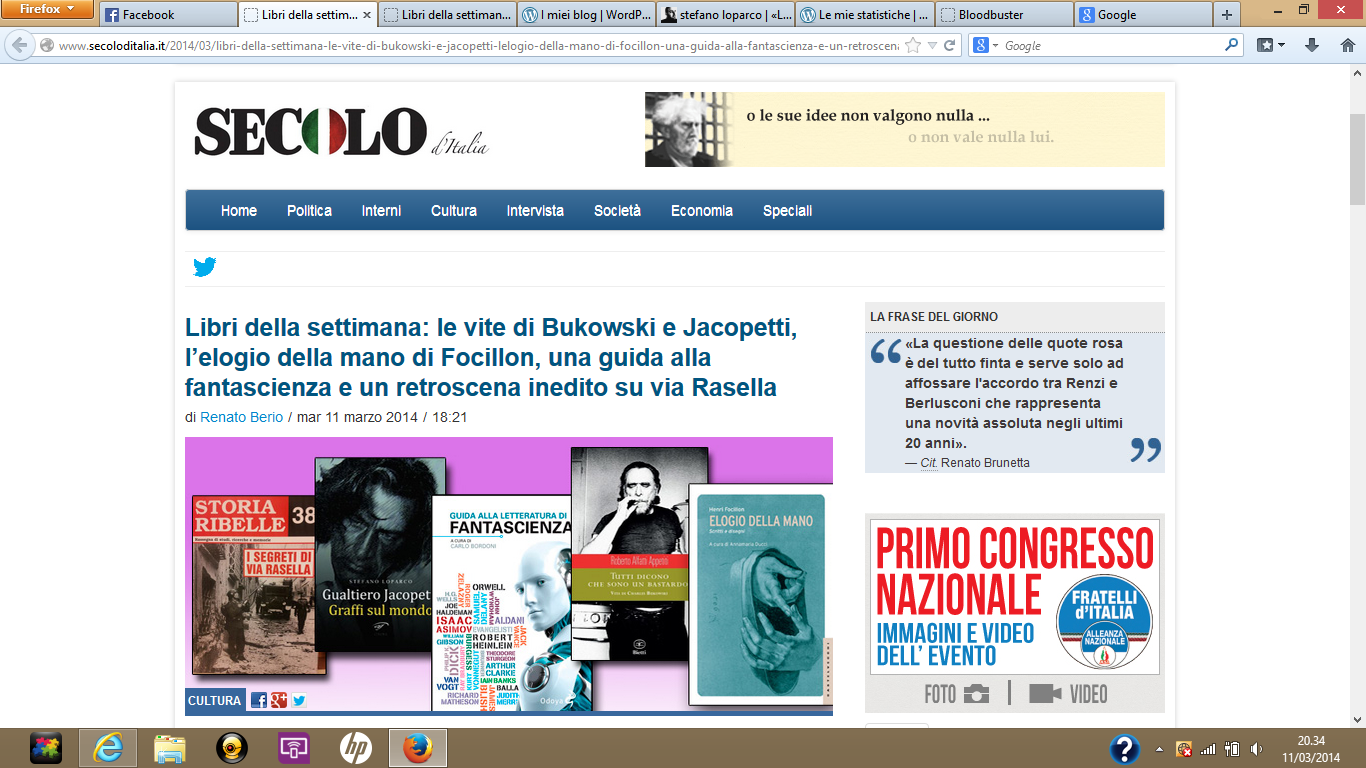Click the FOTO link in the congress banner
1366x768 pixels.
click(x=956, y=694)
